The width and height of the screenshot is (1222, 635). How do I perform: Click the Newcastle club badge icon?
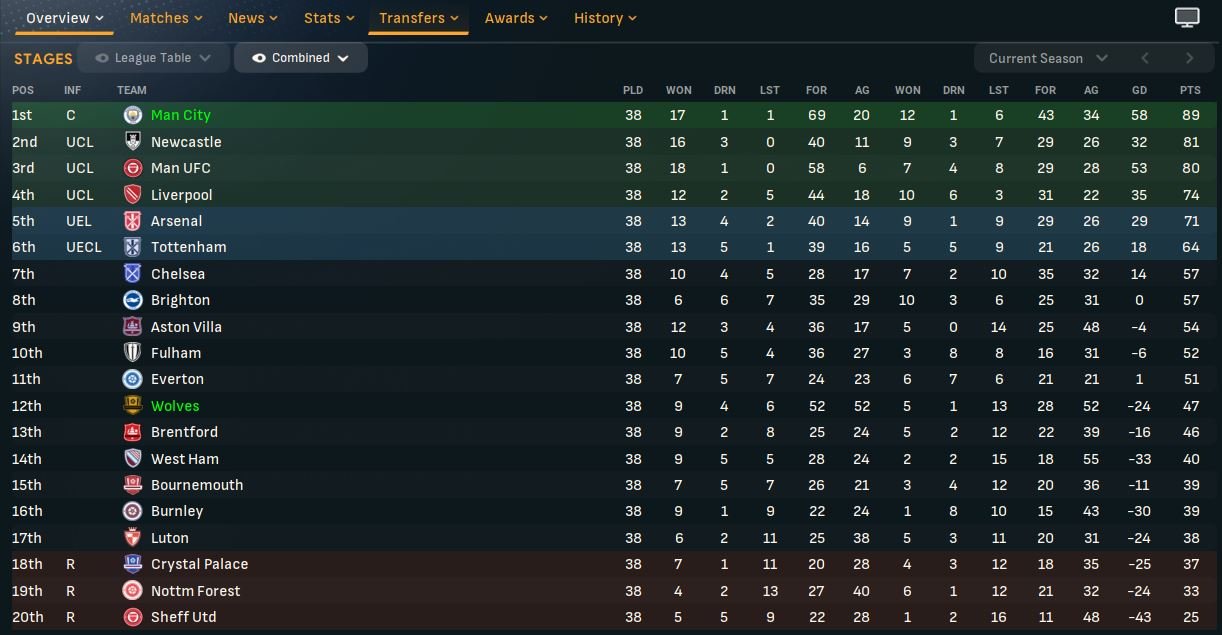click(x=132, y=142)
